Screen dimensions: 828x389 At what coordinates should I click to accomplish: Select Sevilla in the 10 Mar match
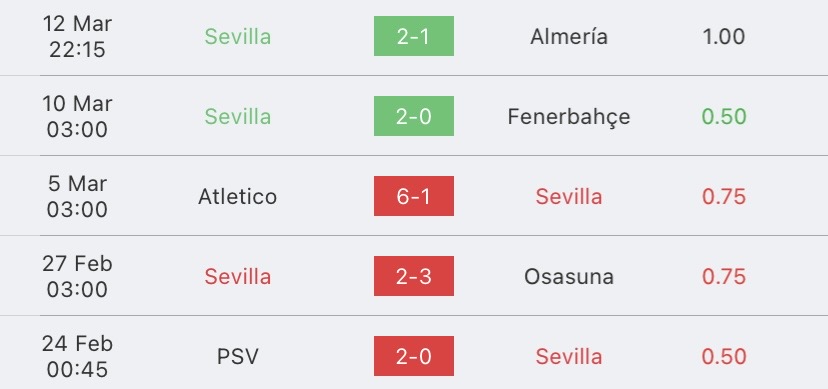(x=238, y=117)
